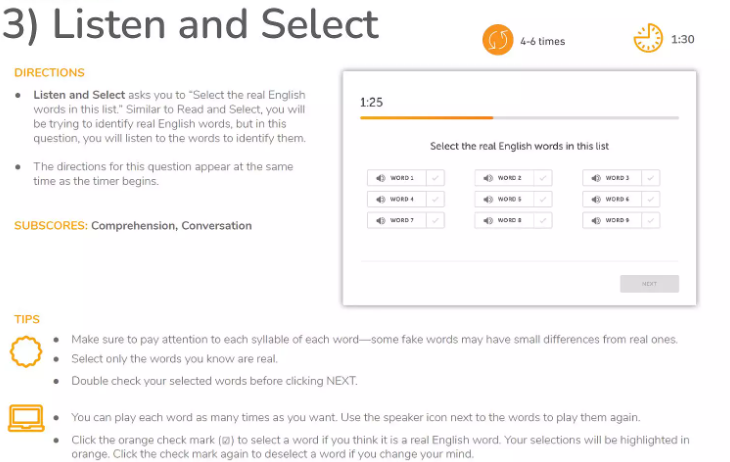This screenshot has width=730, height=462.
Task: Click the orange repeat arrows icon
Action: click(x=498, y=40)
